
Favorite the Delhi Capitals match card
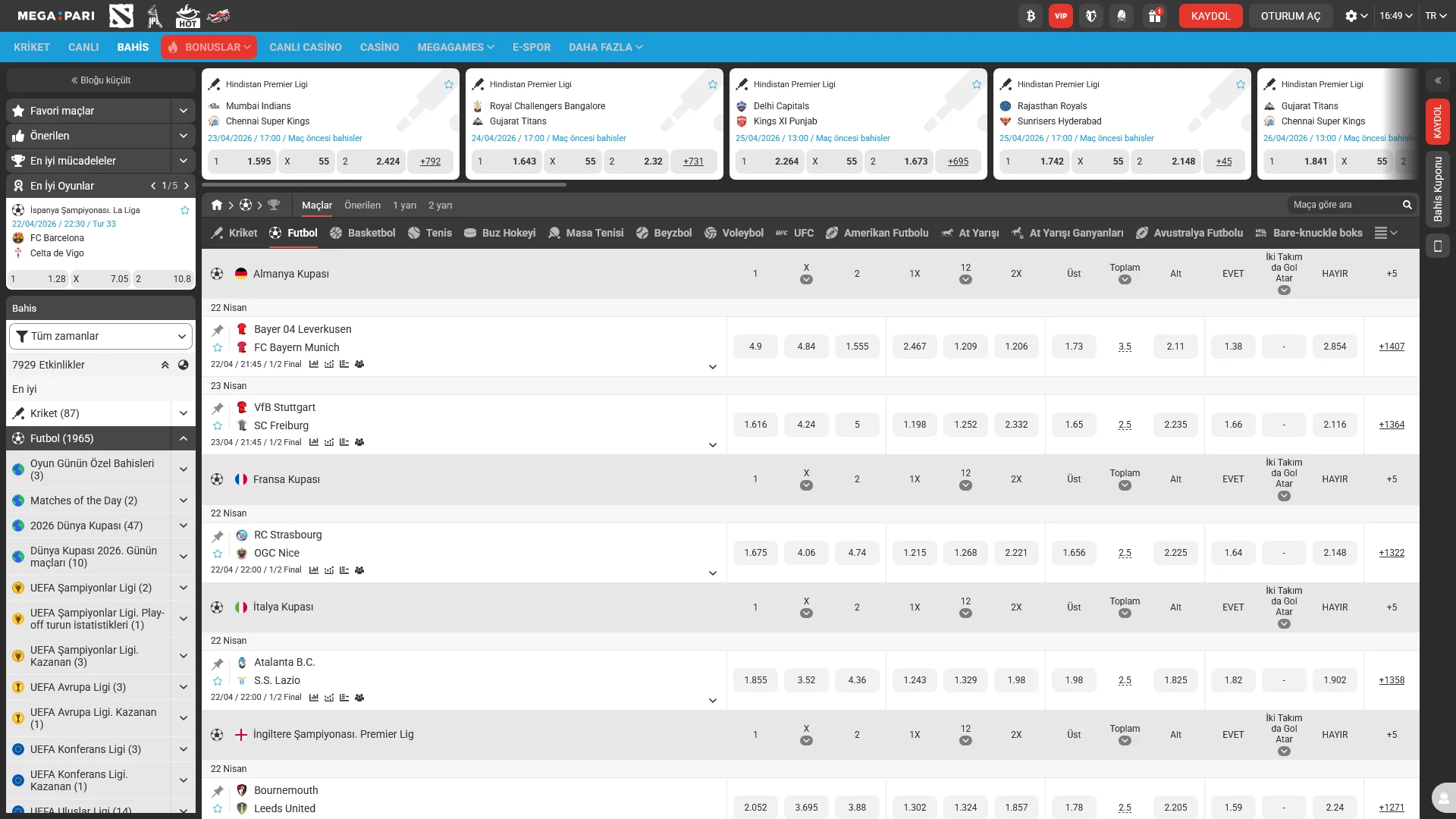point(977,84)
